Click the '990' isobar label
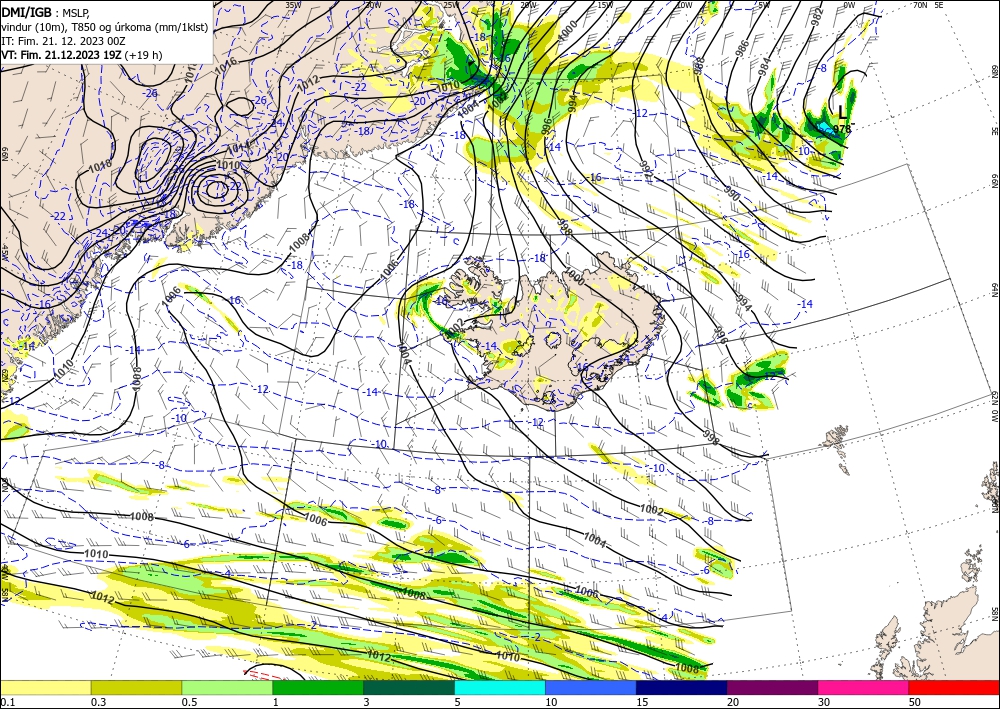The width and height of the screenshot is (1000, 709). [732, 193]
